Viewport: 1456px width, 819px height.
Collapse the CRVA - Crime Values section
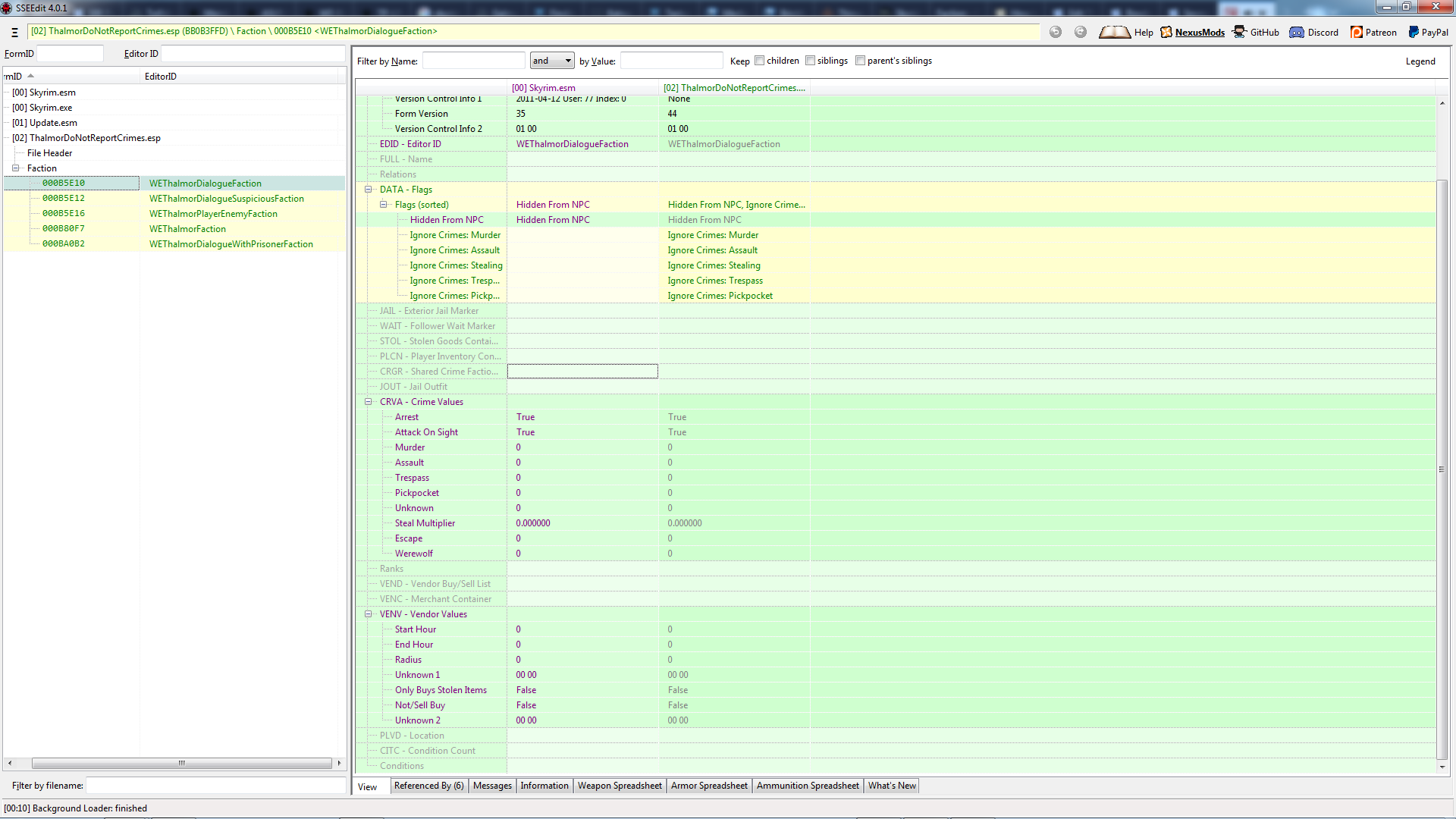[x=369, y=402]
